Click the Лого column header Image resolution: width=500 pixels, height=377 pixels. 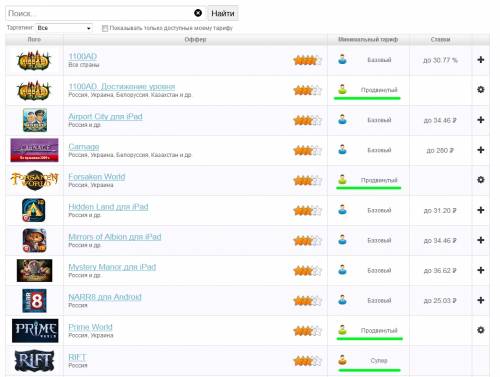(34, 39)
